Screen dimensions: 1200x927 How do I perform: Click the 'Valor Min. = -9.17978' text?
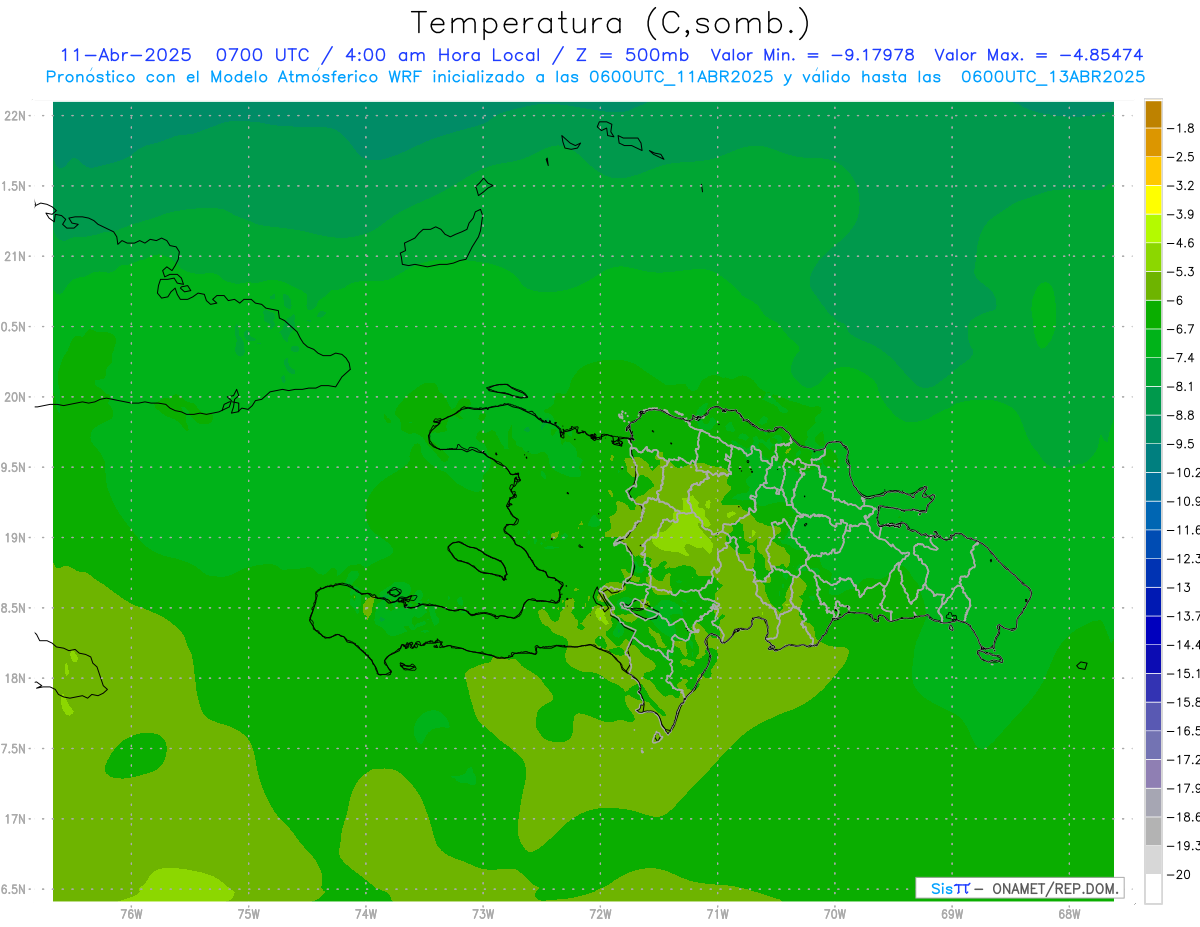click(812, 55)
